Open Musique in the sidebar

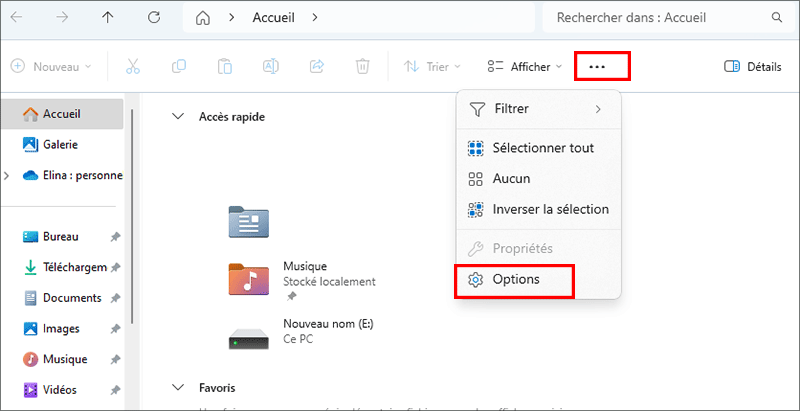tap(62, 359)
